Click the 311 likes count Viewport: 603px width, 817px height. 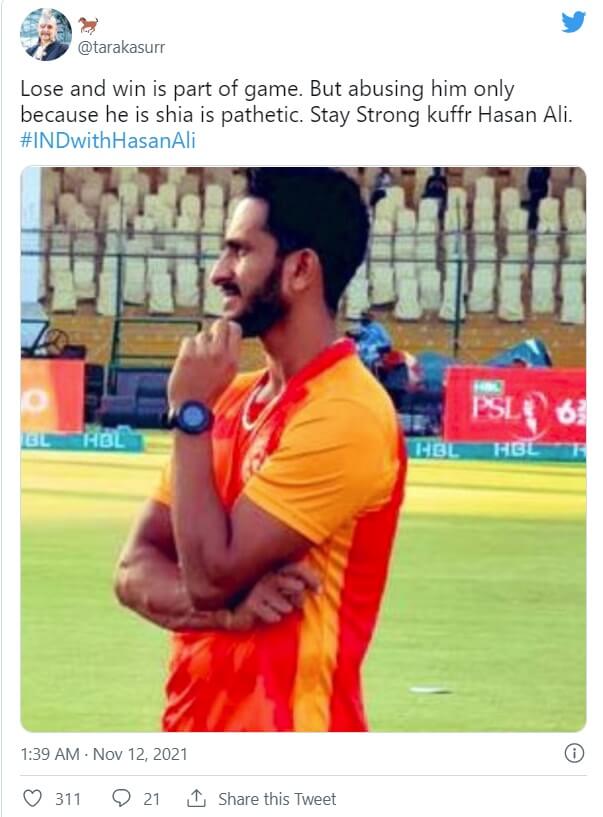(68, 799)
